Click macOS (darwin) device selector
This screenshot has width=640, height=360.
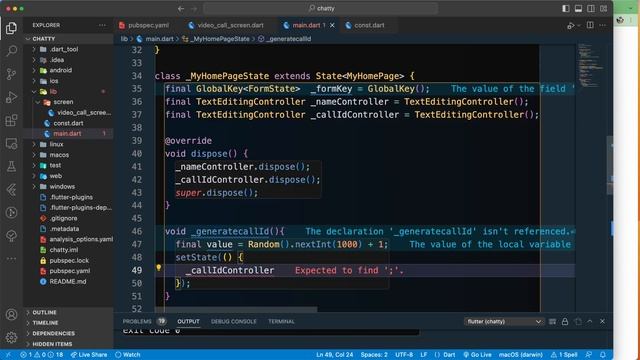(x=520, y=355)
